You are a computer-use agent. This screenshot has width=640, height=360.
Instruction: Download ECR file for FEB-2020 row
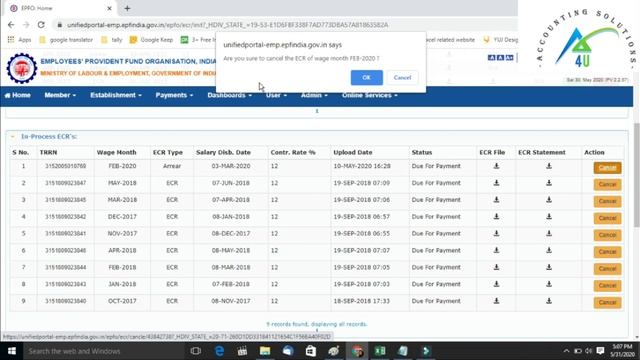tap(496, 166)
